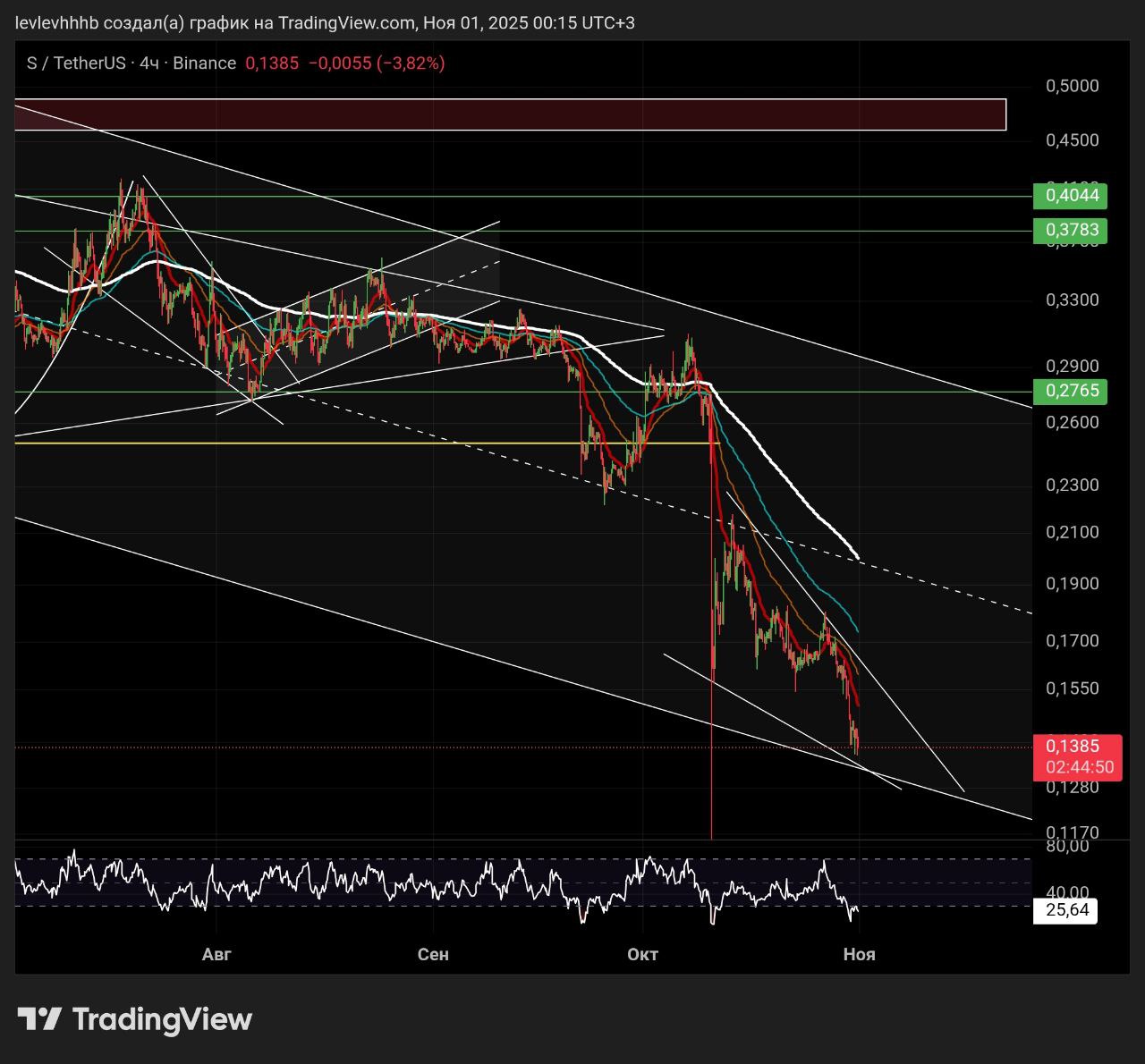Viewport: 1145px width, 1064px height.
Task: Click the white 25,64 RSI value label
Action: pos(1066,910)
